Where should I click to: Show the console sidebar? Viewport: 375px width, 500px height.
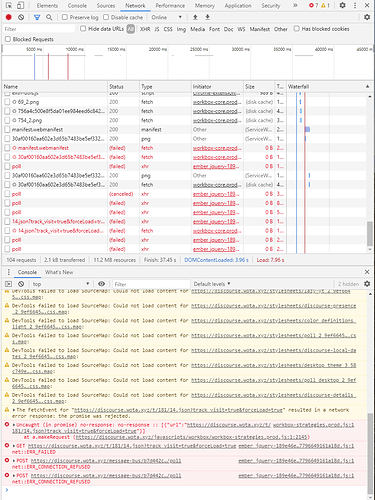9,284
